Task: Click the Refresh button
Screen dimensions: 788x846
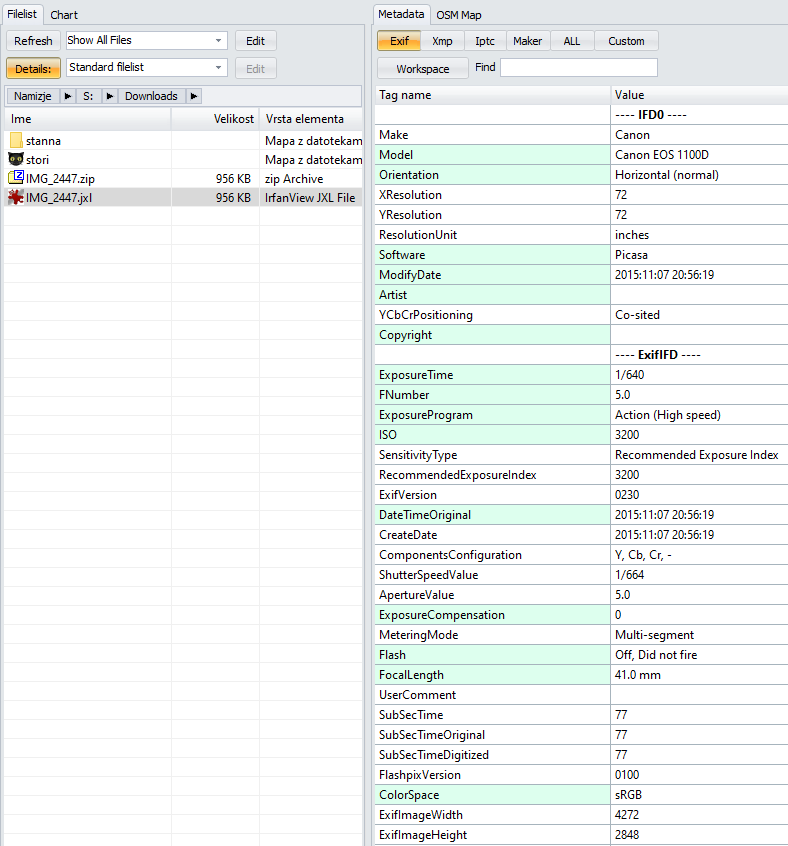Action: pos(34,41)
